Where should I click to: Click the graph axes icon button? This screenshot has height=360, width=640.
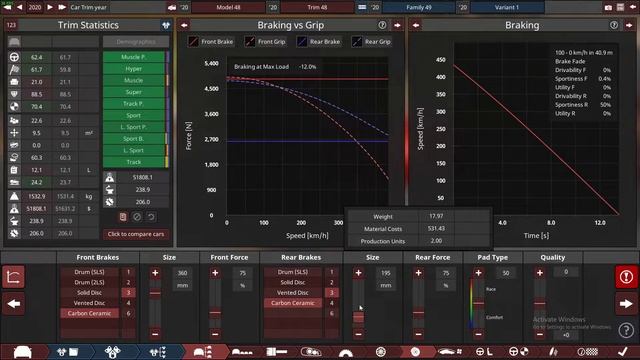tap(13, 277)
